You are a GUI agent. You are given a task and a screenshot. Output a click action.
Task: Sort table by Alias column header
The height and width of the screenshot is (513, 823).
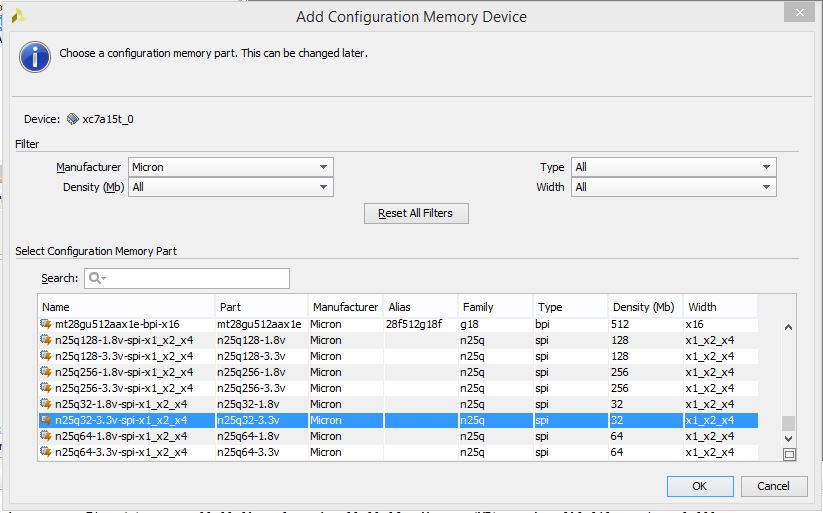coord(421,307)
